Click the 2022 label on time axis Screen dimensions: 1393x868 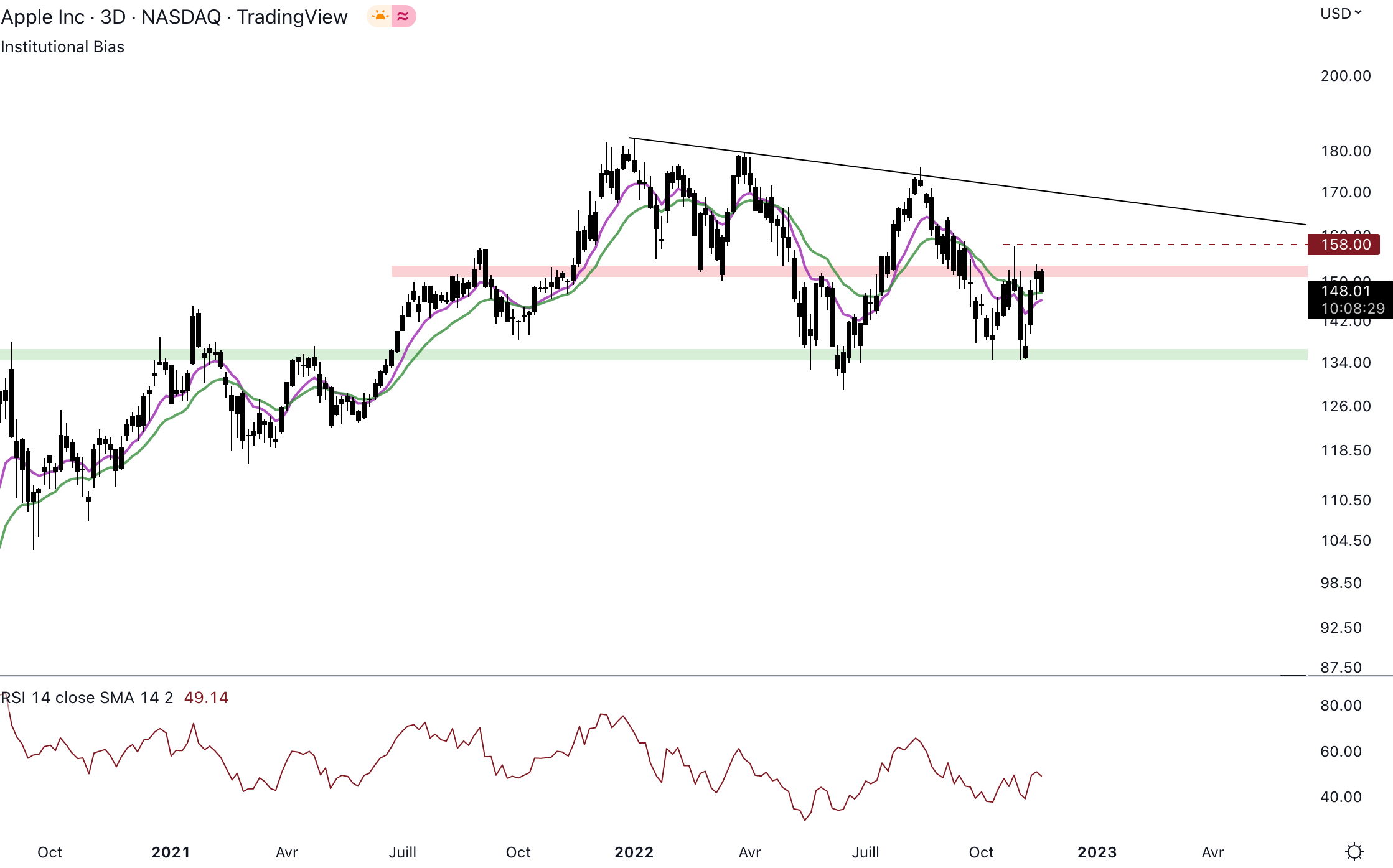click(634, 852)
